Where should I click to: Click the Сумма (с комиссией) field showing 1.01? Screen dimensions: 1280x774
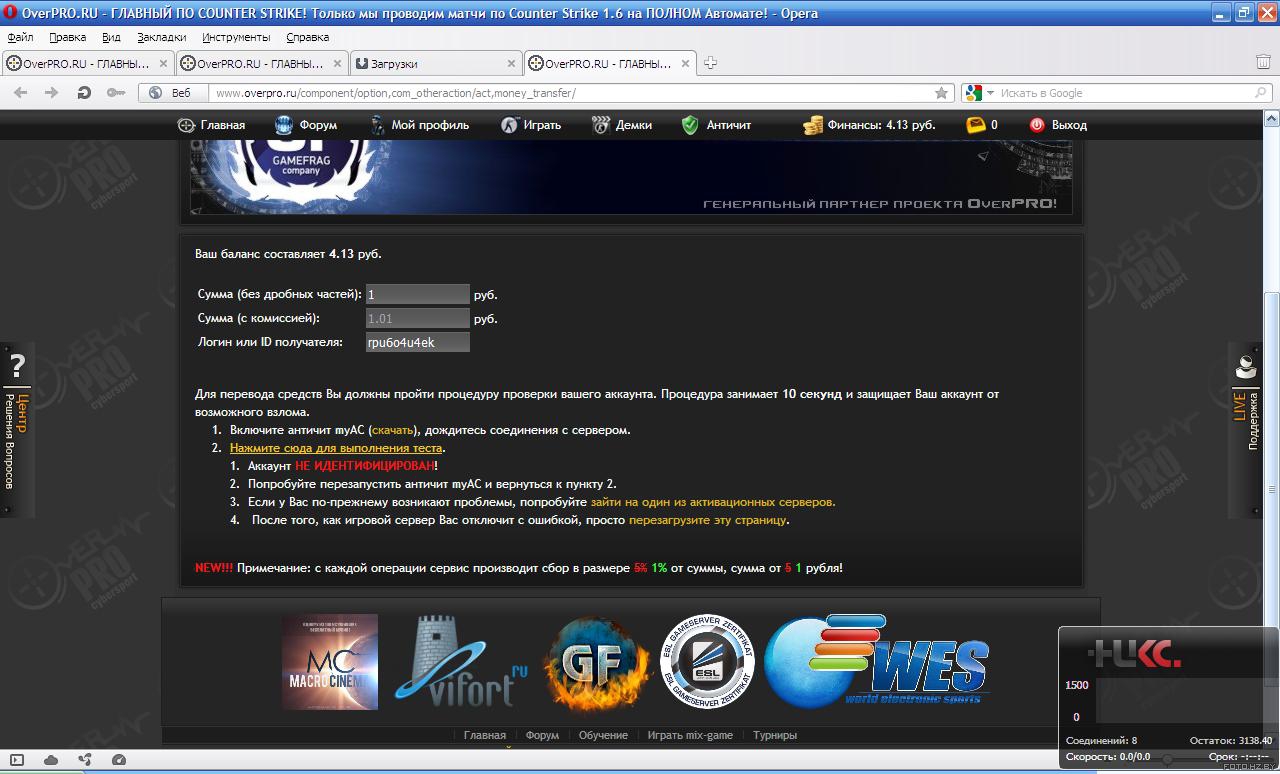[x=417, y=318]
